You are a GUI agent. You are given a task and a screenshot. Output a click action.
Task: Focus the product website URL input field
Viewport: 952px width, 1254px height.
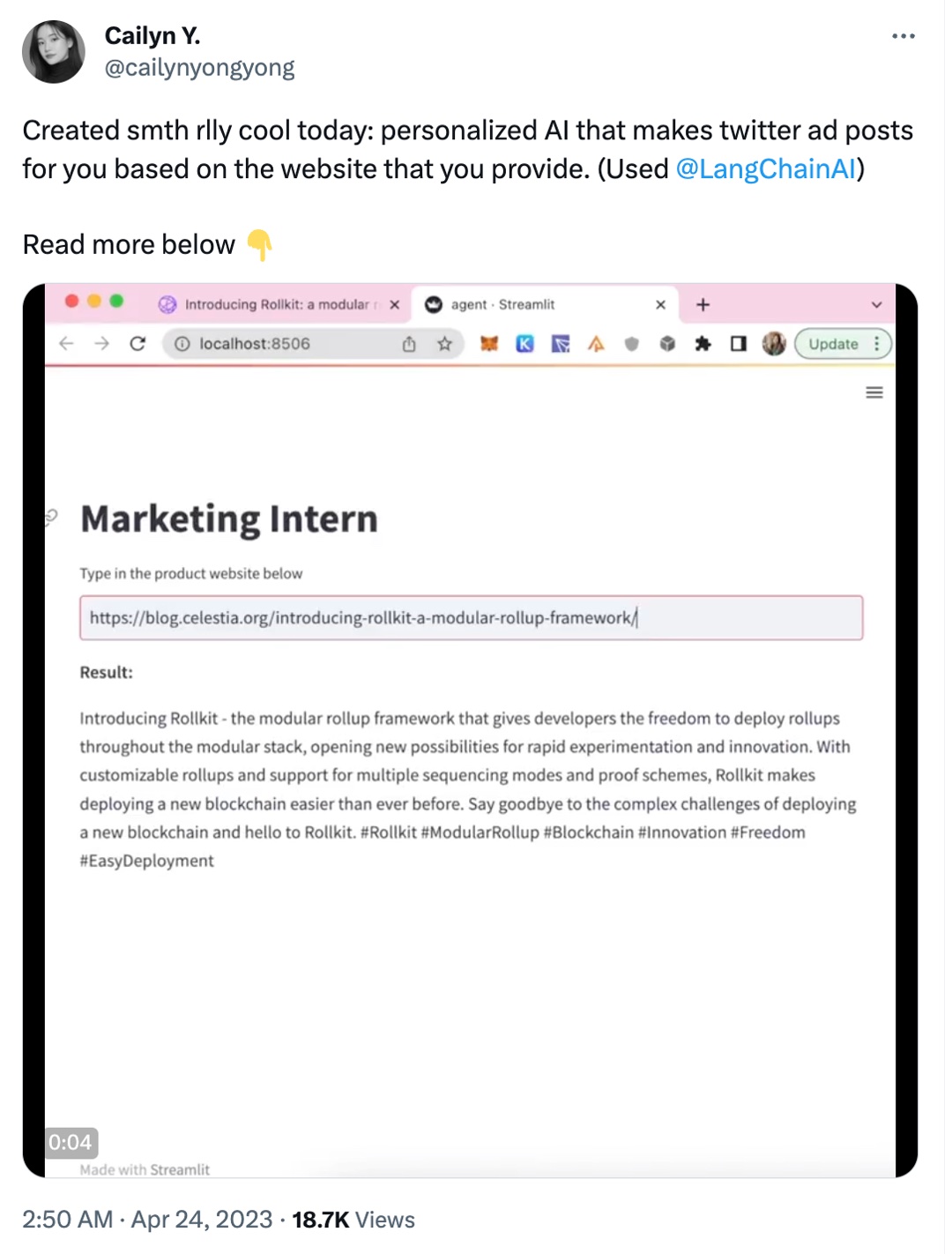coord(471,617)
